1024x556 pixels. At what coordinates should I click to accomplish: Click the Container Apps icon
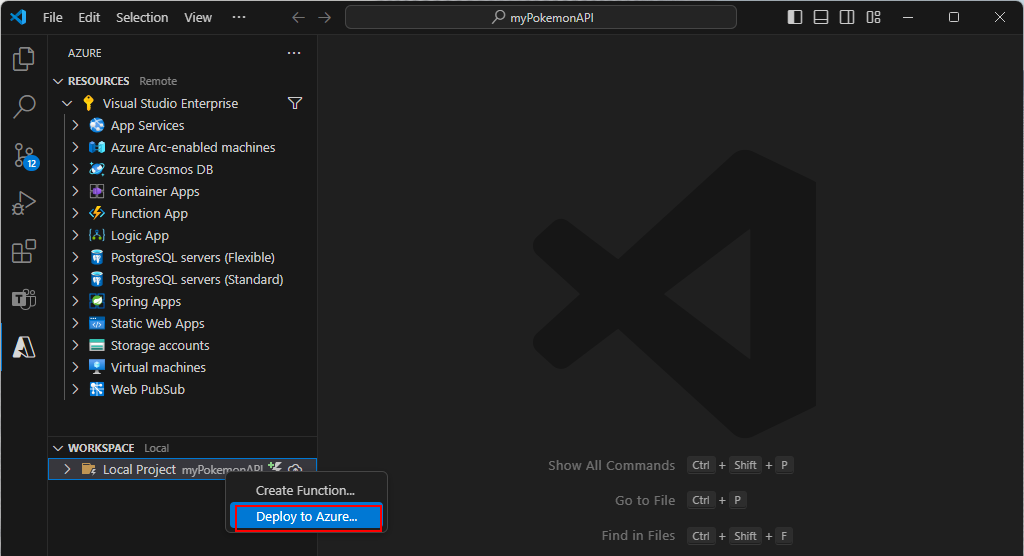[97, 191]
